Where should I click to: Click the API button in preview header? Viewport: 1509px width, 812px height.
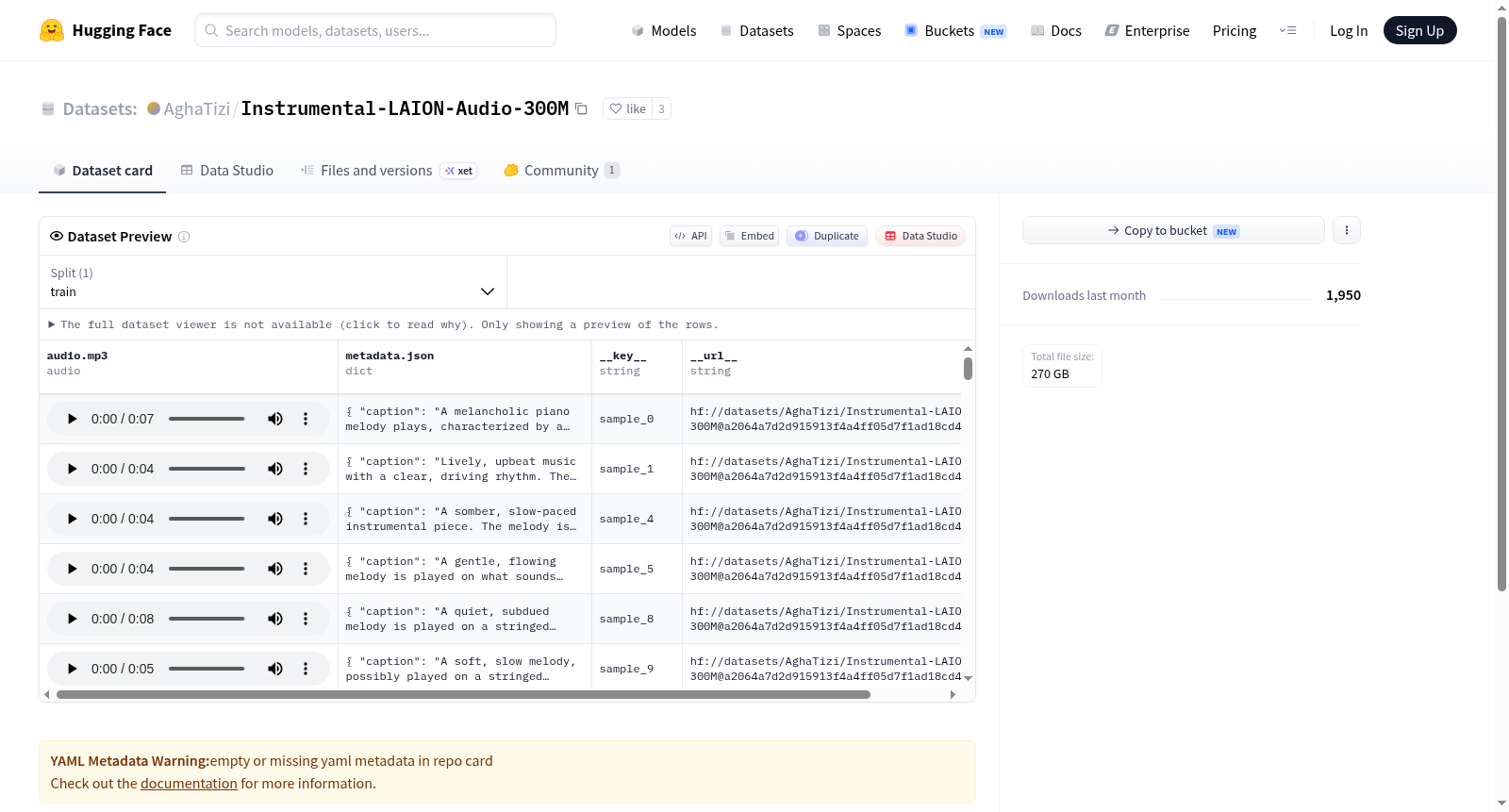(x=691, y=236)
